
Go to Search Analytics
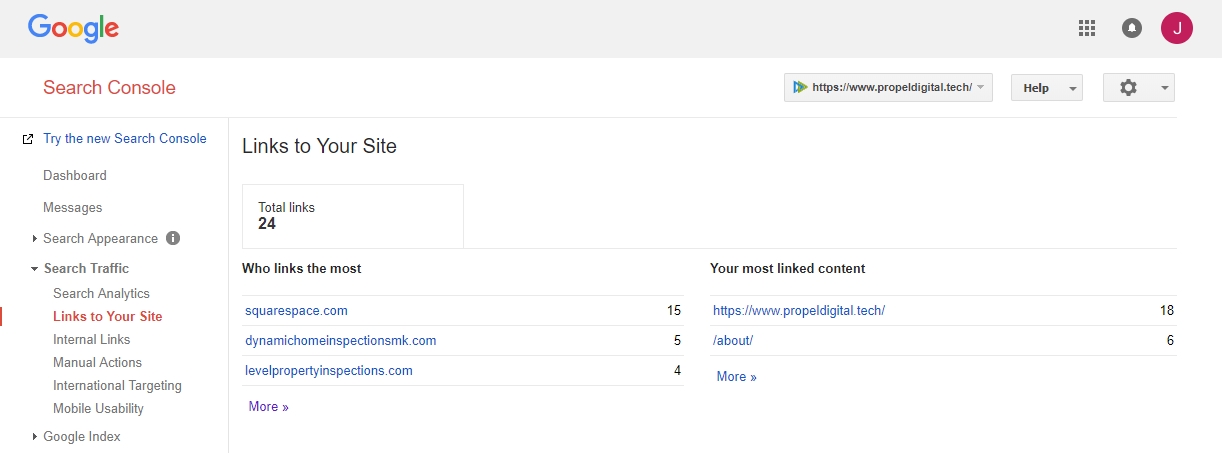(x=102, y=293)
